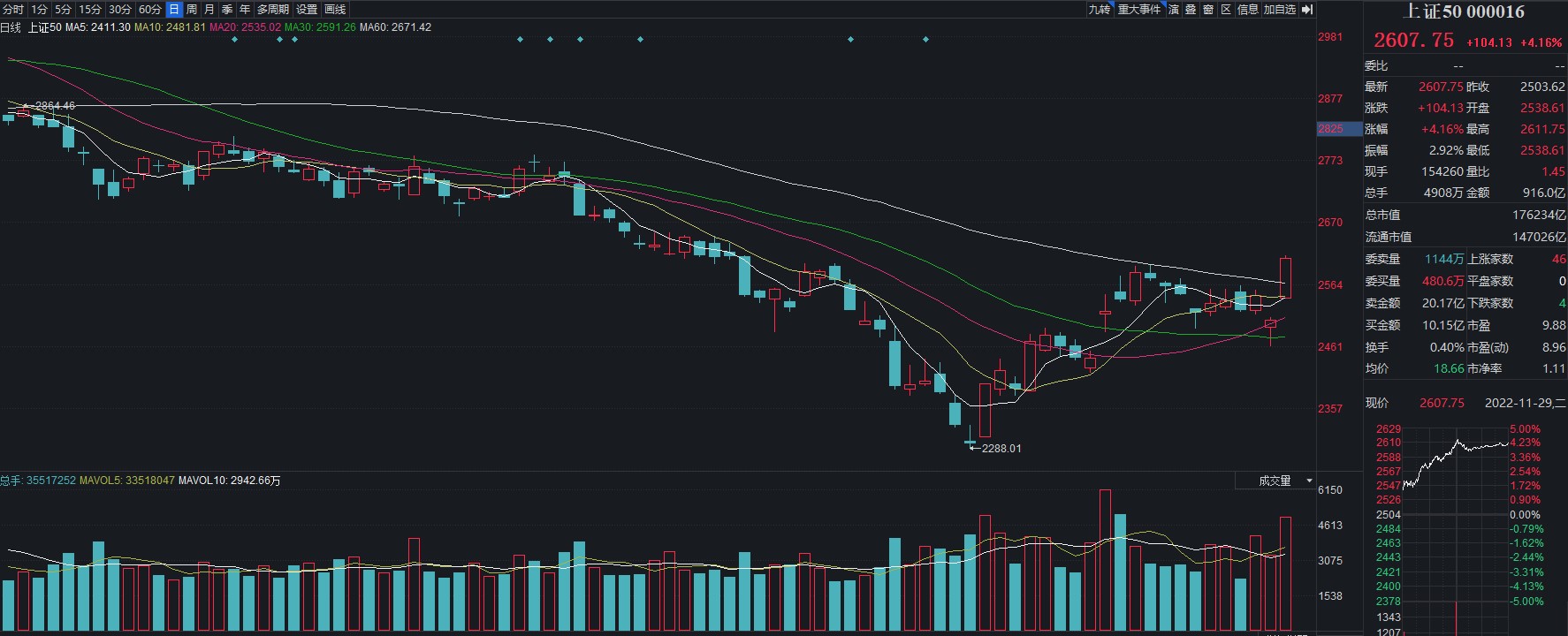
Task: Click the 区 (range statistics) toolbar icon
Action: (x=1226, y=10)
